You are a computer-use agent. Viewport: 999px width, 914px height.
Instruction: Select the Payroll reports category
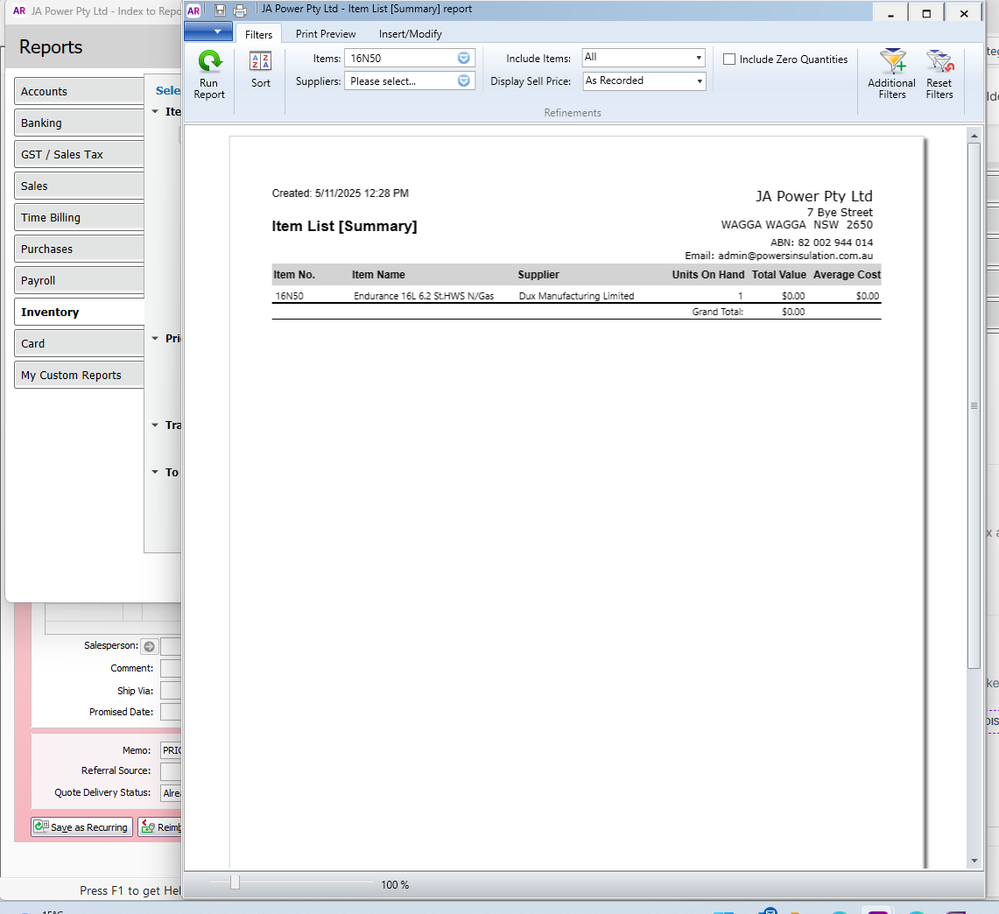pos(80,281)
